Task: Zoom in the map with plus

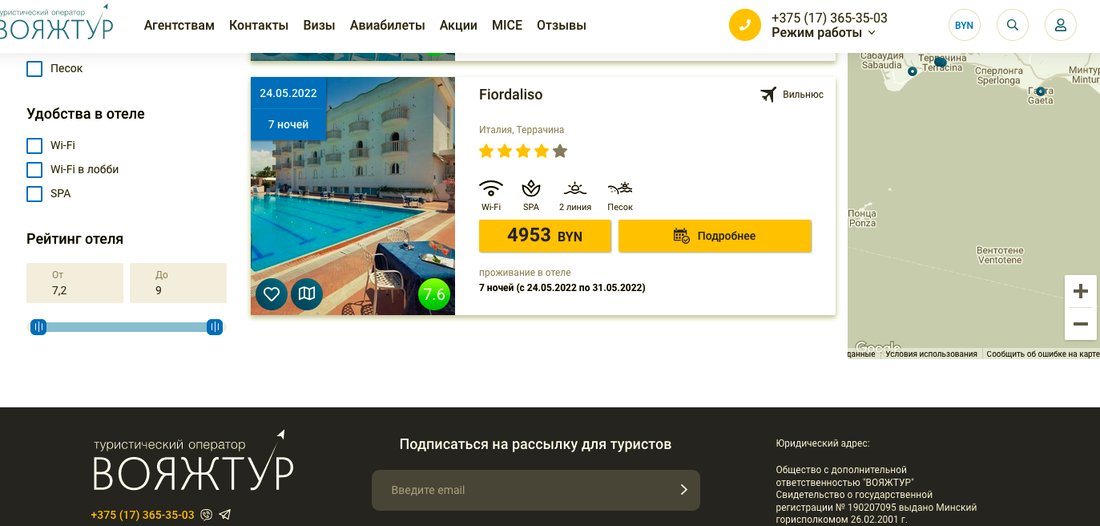Action: (1080, 291)
